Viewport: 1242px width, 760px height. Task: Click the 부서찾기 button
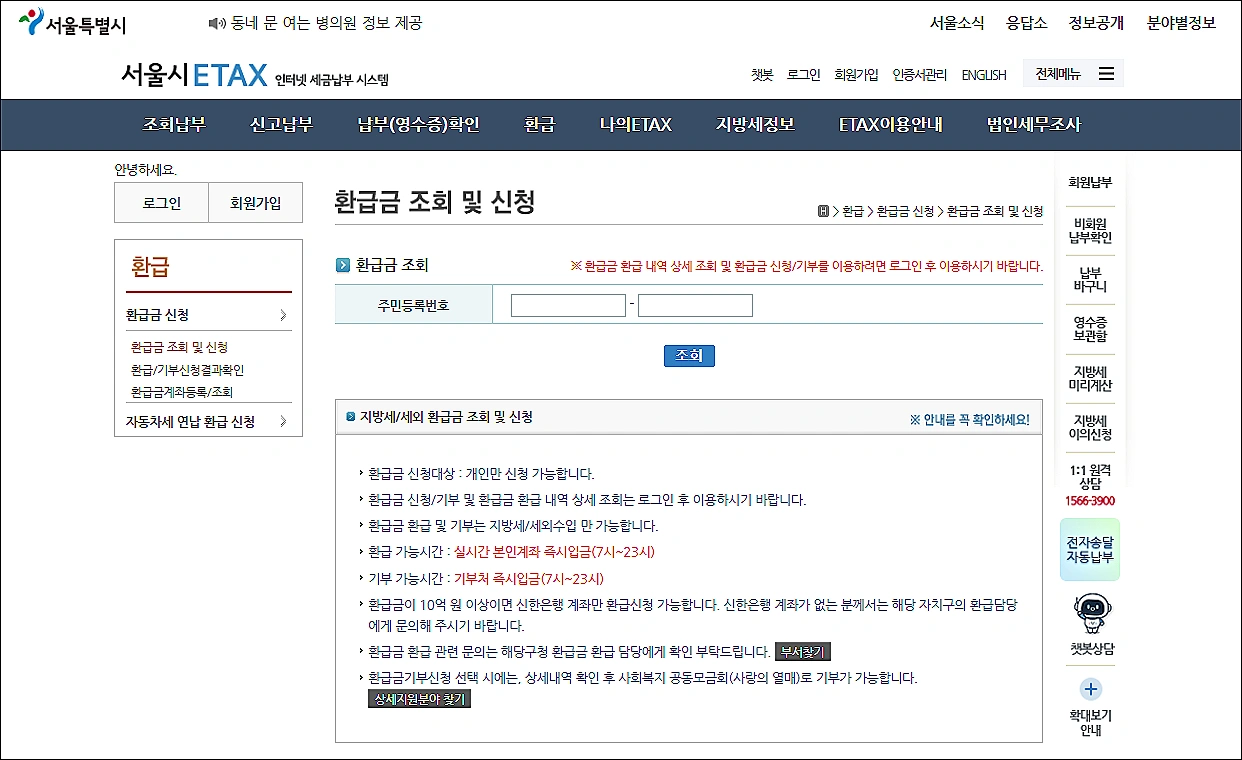tap(803, 652)
